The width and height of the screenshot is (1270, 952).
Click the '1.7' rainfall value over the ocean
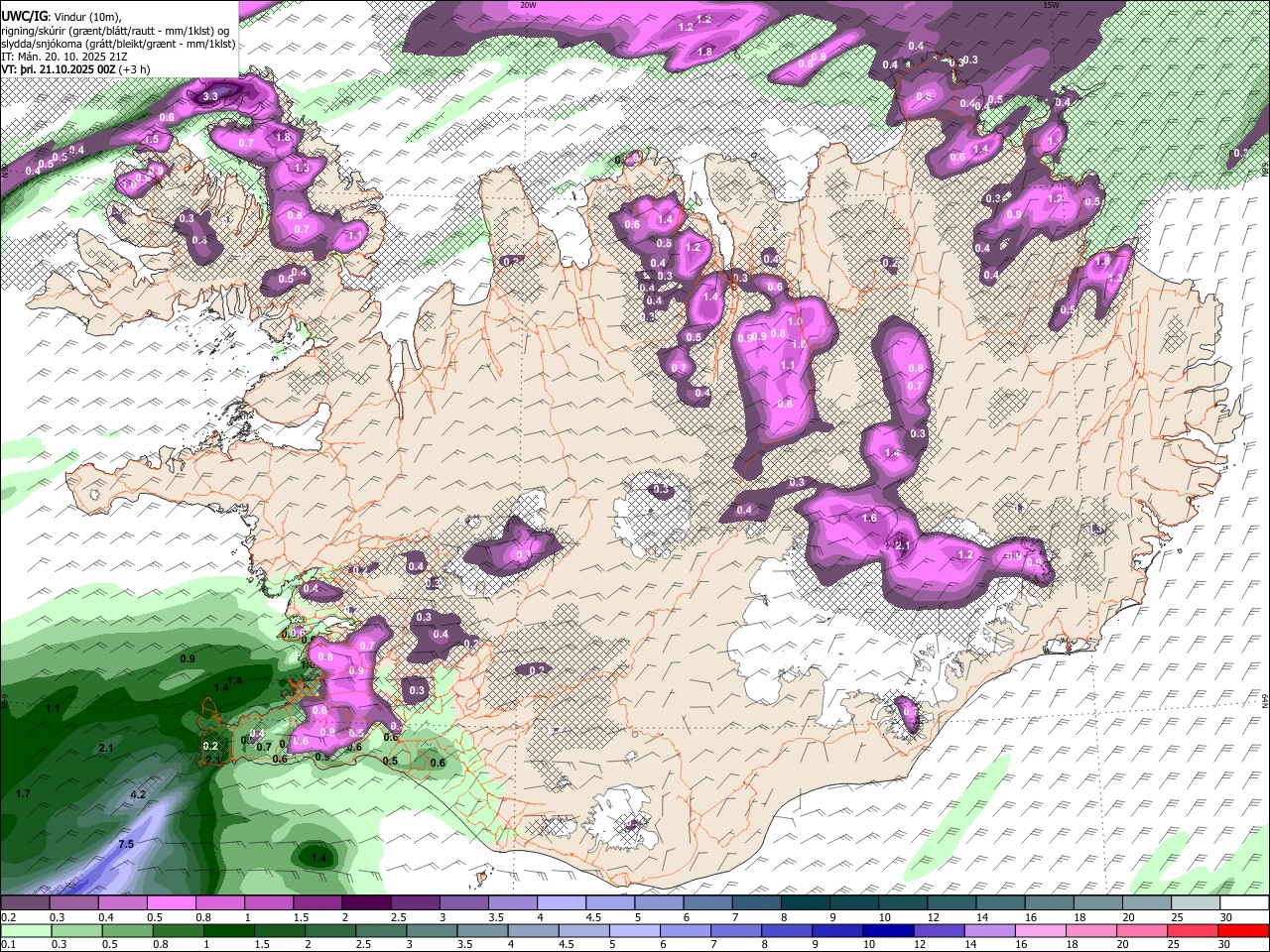[23, 793]
